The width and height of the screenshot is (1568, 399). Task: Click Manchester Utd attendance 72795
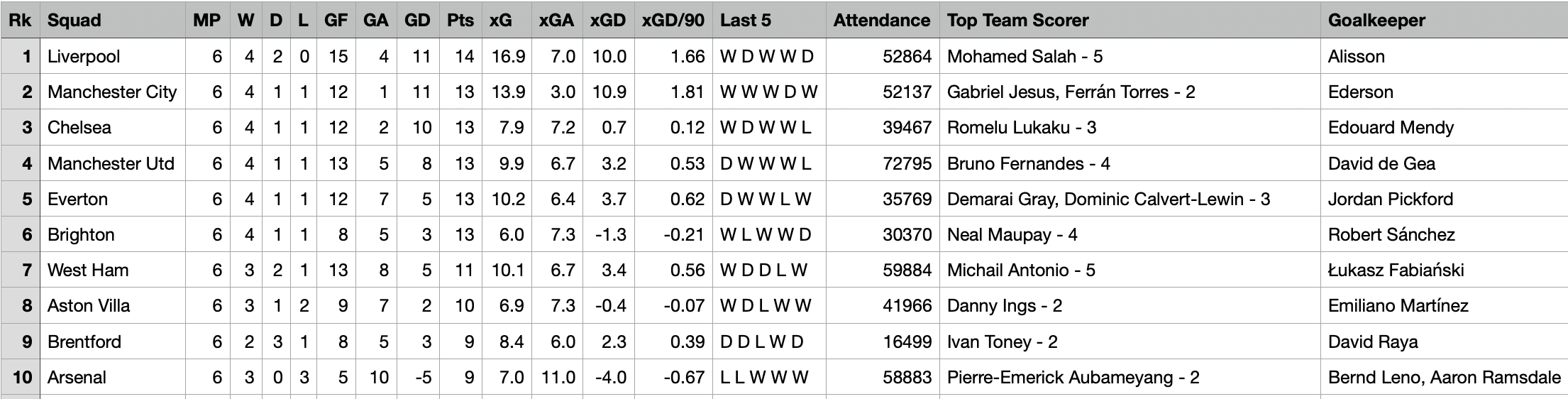[883, 163]
